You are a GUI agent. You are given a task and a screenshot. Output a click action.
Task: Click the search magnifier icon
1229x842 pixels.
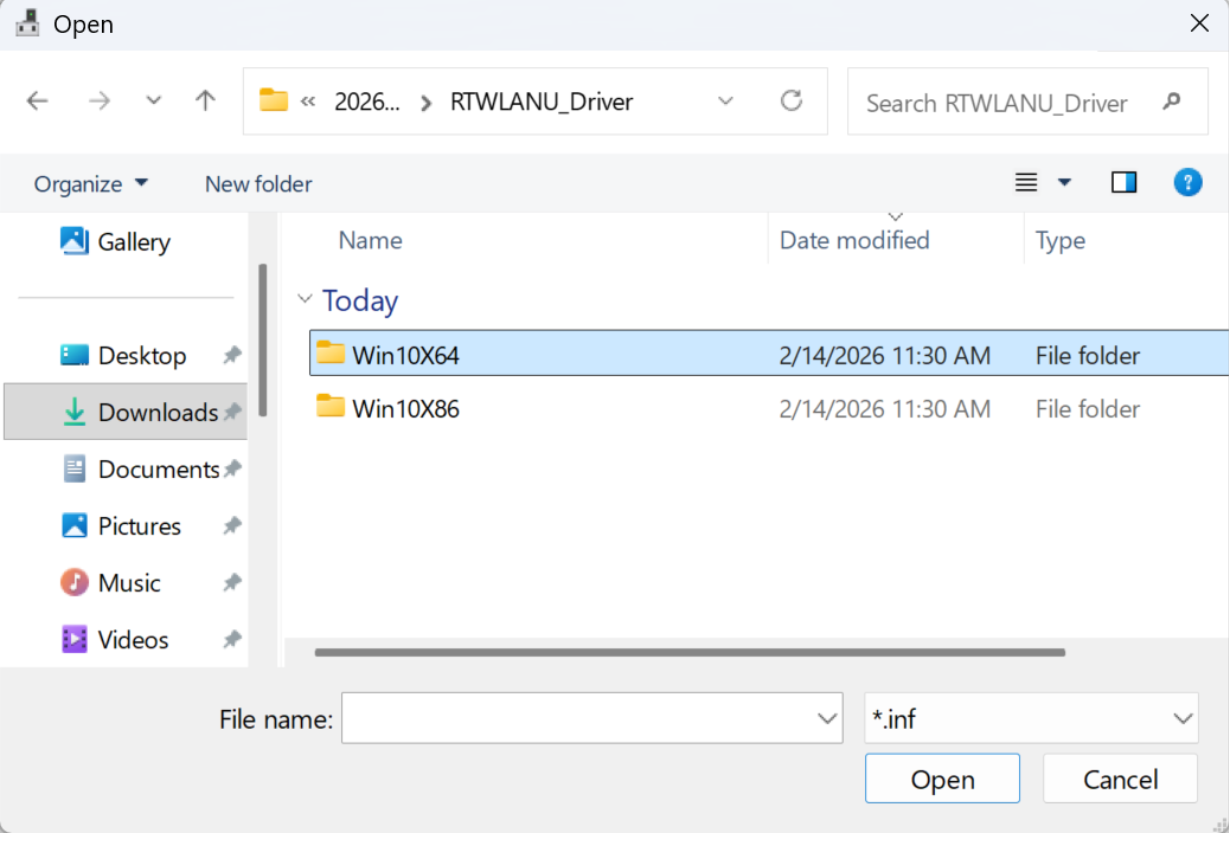(x=1172, y=102)
